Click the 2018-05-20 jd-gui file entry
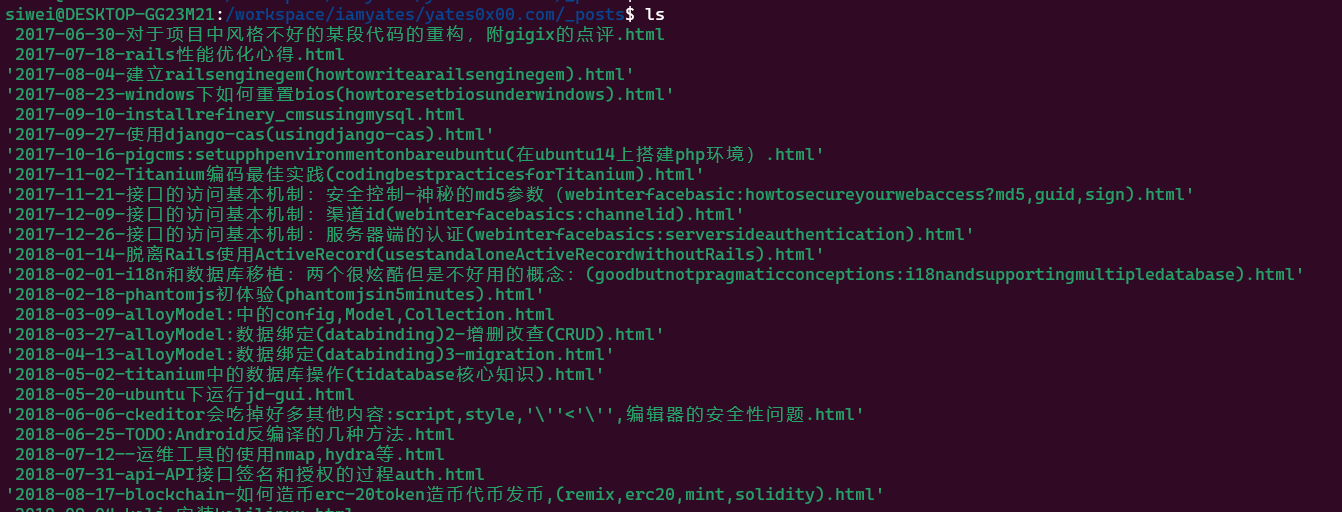Viewport: 1342px width, 512px height. (x=185, y=394)
